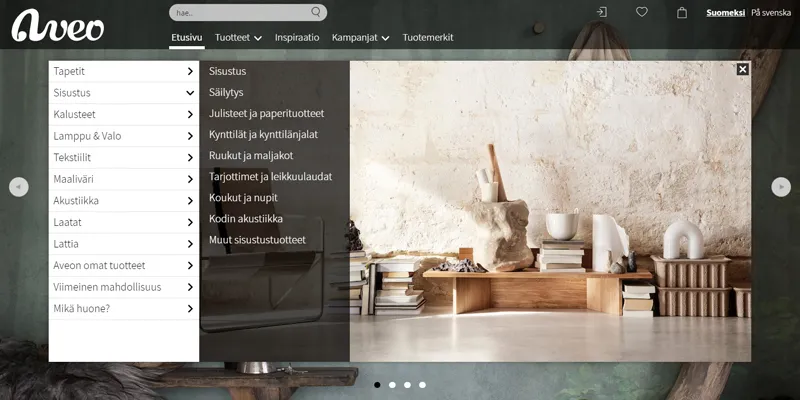
Task: Advance to next slide with right arrow
Action: [x=781, y=187]
